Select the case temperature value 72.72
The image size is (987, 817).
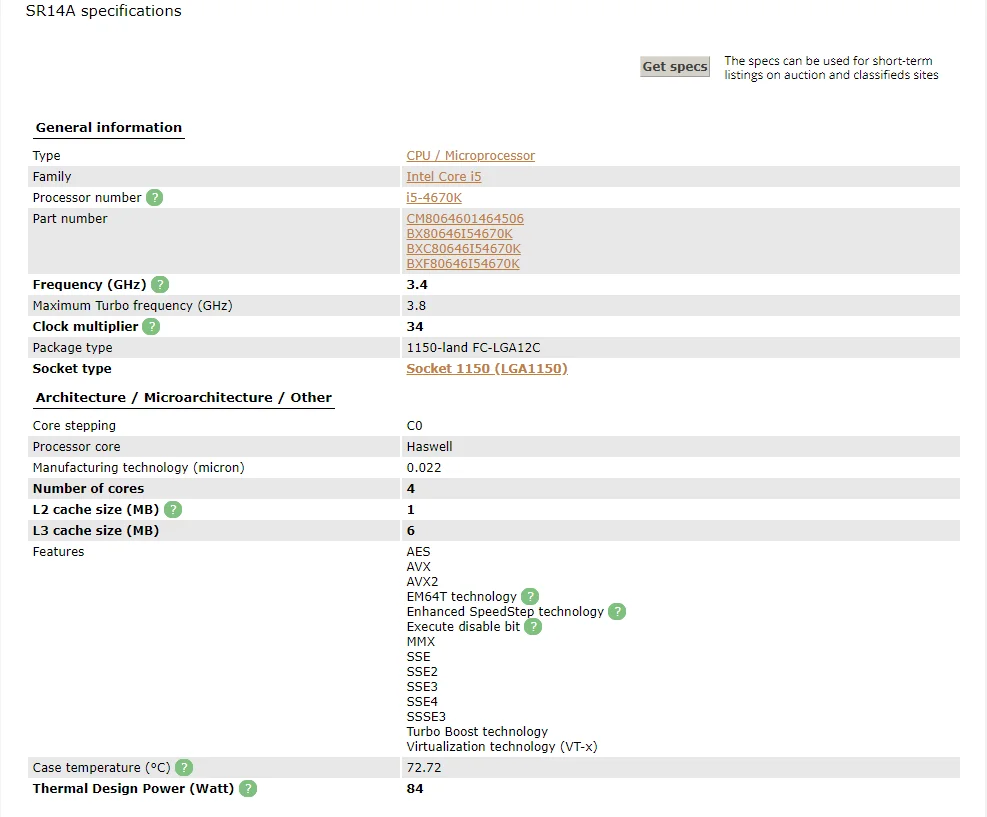(x=424, y=768)
